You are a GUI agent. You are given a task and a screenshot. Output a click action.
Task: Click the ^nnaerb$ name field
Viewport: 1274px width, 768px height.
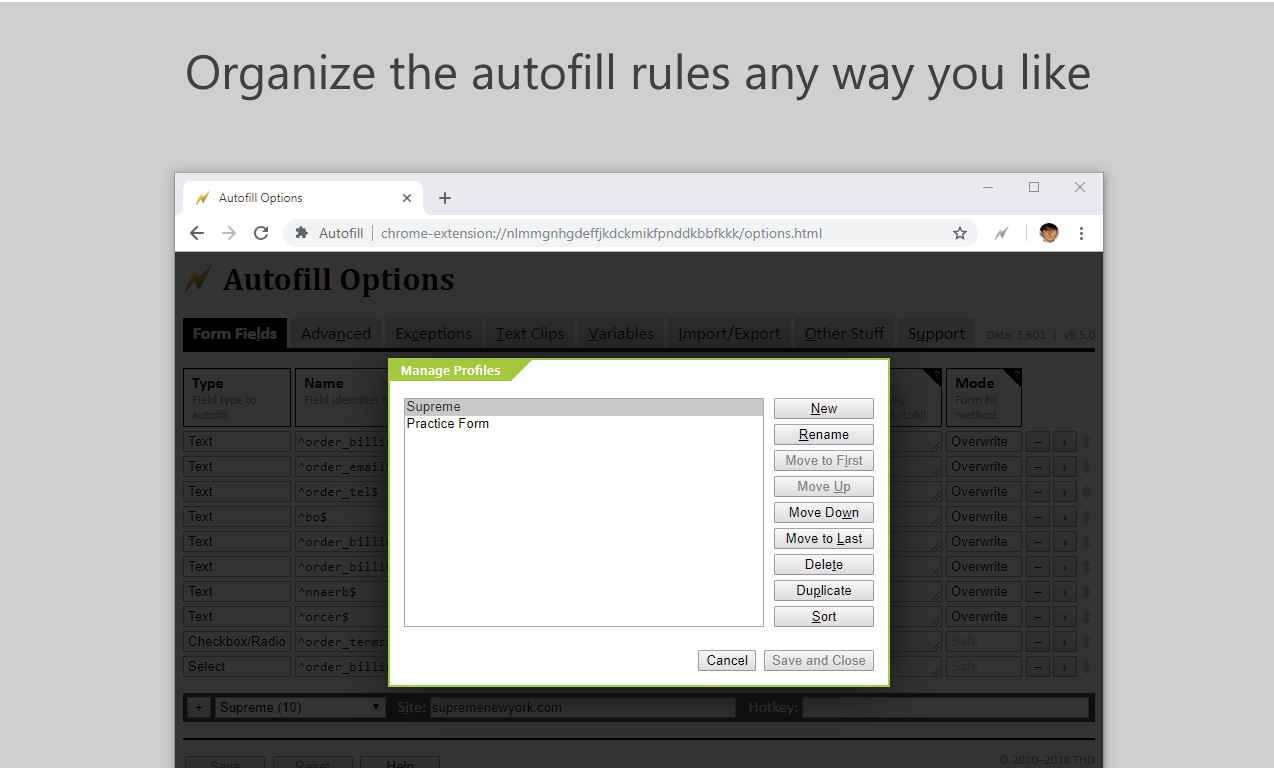[x=341, y=592]
